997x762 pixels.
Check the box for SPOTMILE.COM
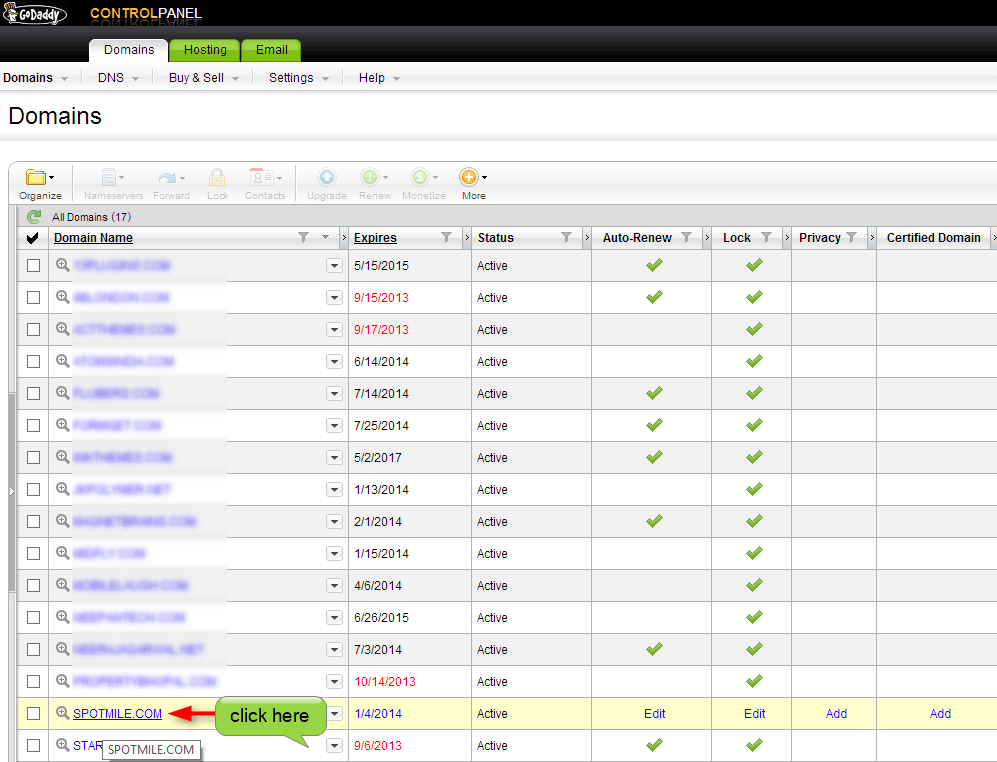(34, 714)
